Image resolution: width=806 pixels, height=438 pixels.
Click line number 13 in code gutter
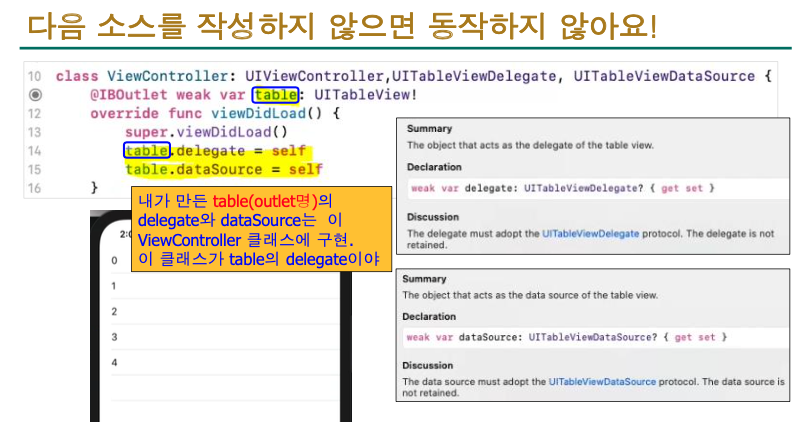click(x=34, y=132)
